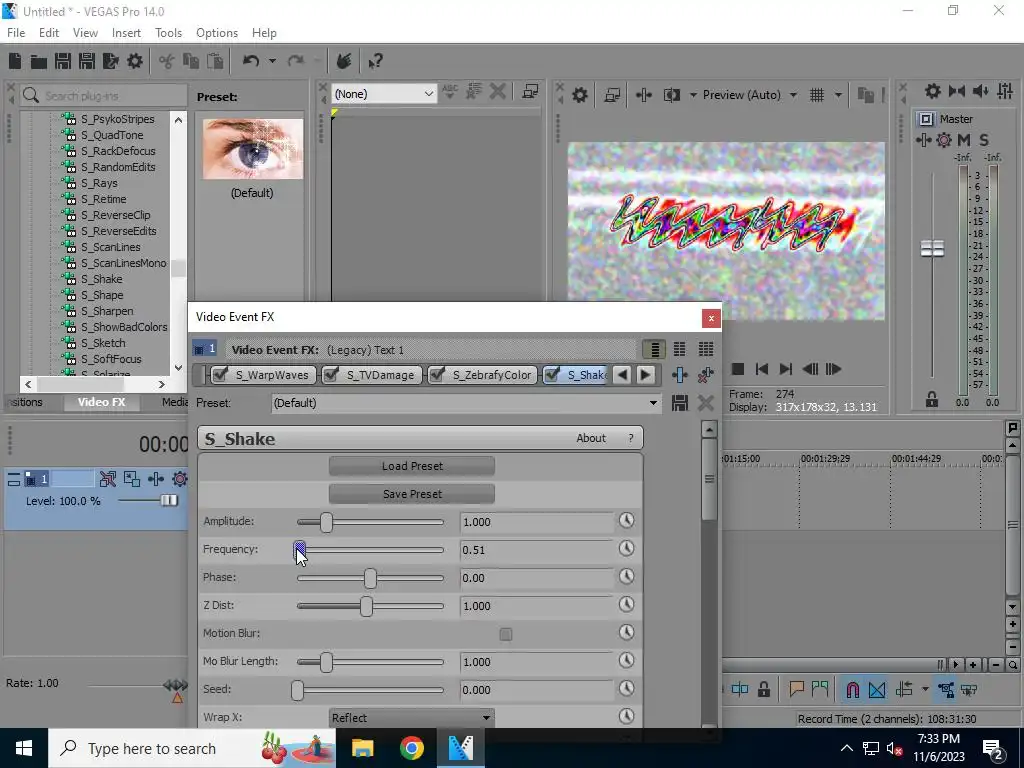
Task: Click the Remove Selected Plug-In icon
Action: [705, 375]
